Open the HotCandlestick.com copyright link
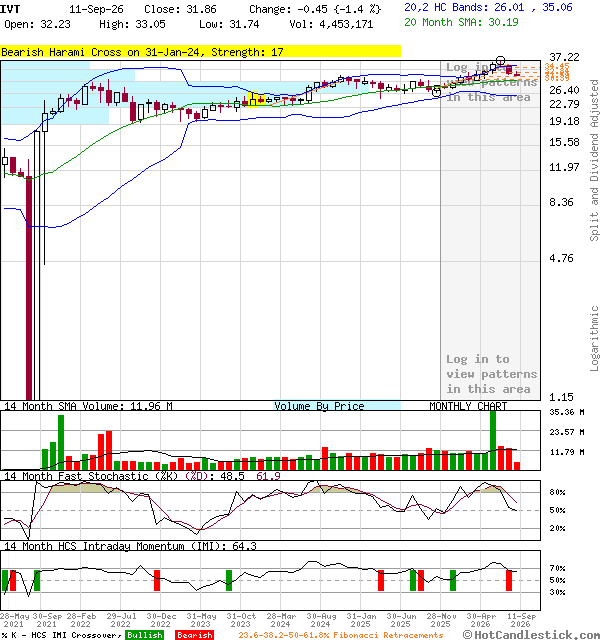This screenshot has width=600, height=640. tap(531, 635)
